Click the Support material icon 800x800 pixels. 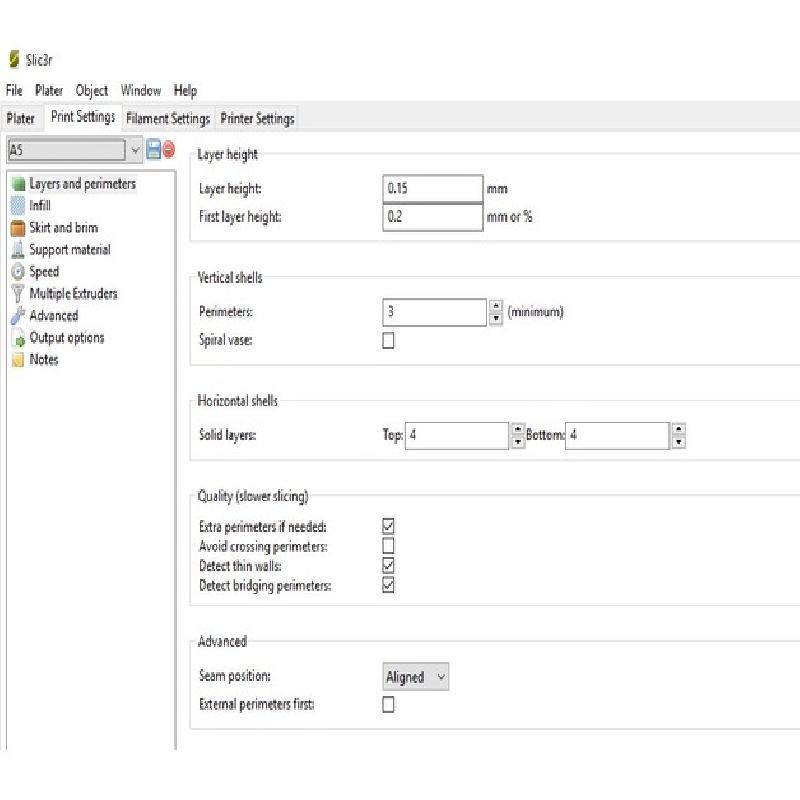pyautogui.click(x=18, y=249)
